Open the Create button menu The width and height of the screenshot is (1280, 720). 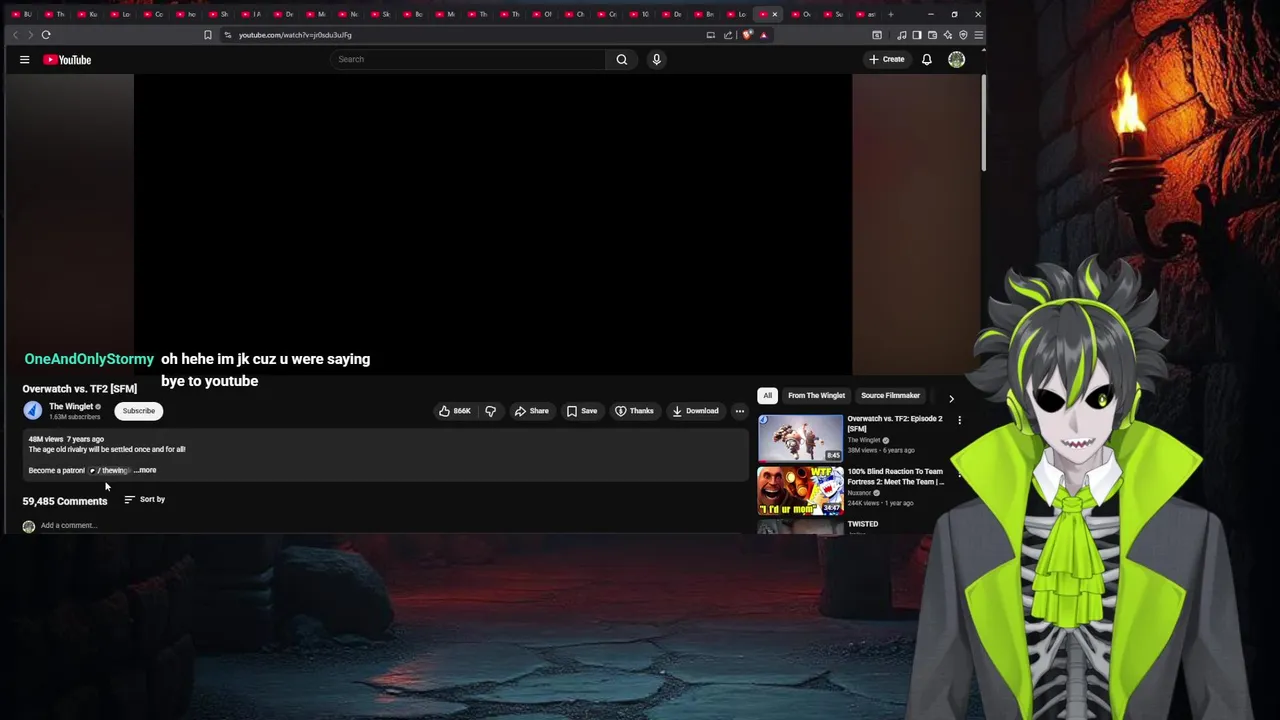(x=886, y=59)
